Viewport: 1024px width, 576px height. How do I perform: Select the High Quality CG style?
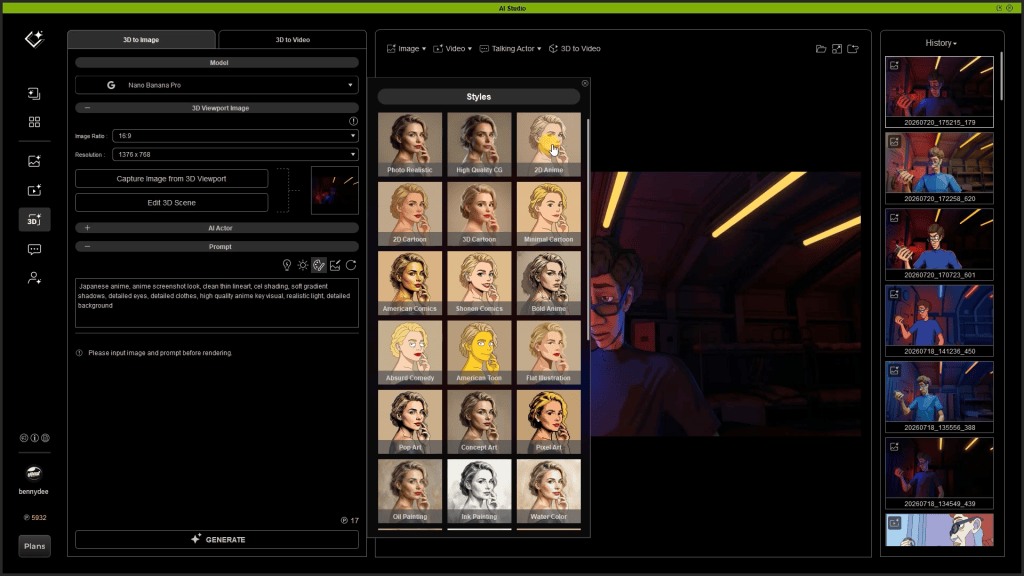pyautogui.click(x=479, y=144)
